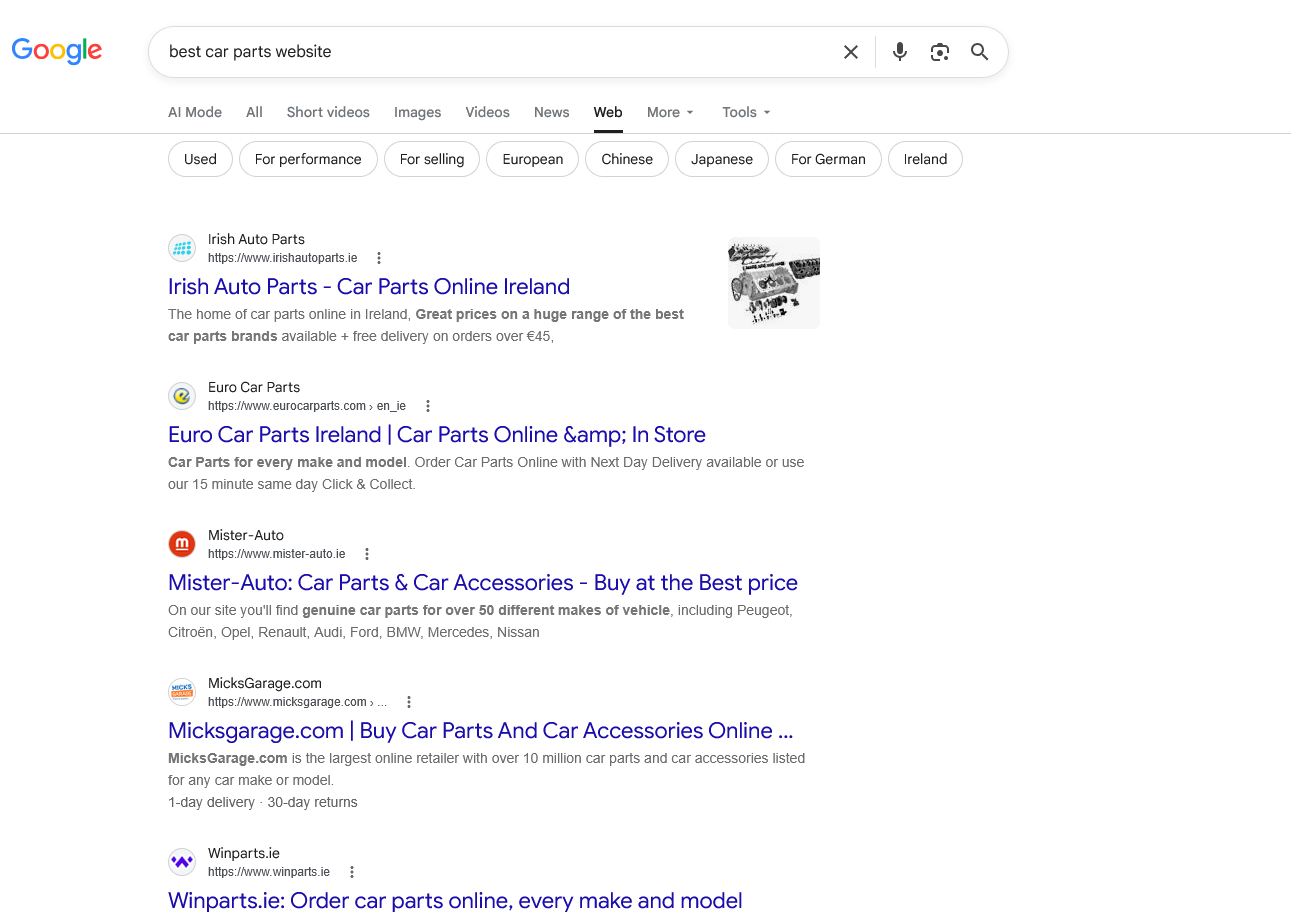1291x912 pixels.
Task: Click the engine parts thumbnail image
Action: click(774, 283)
